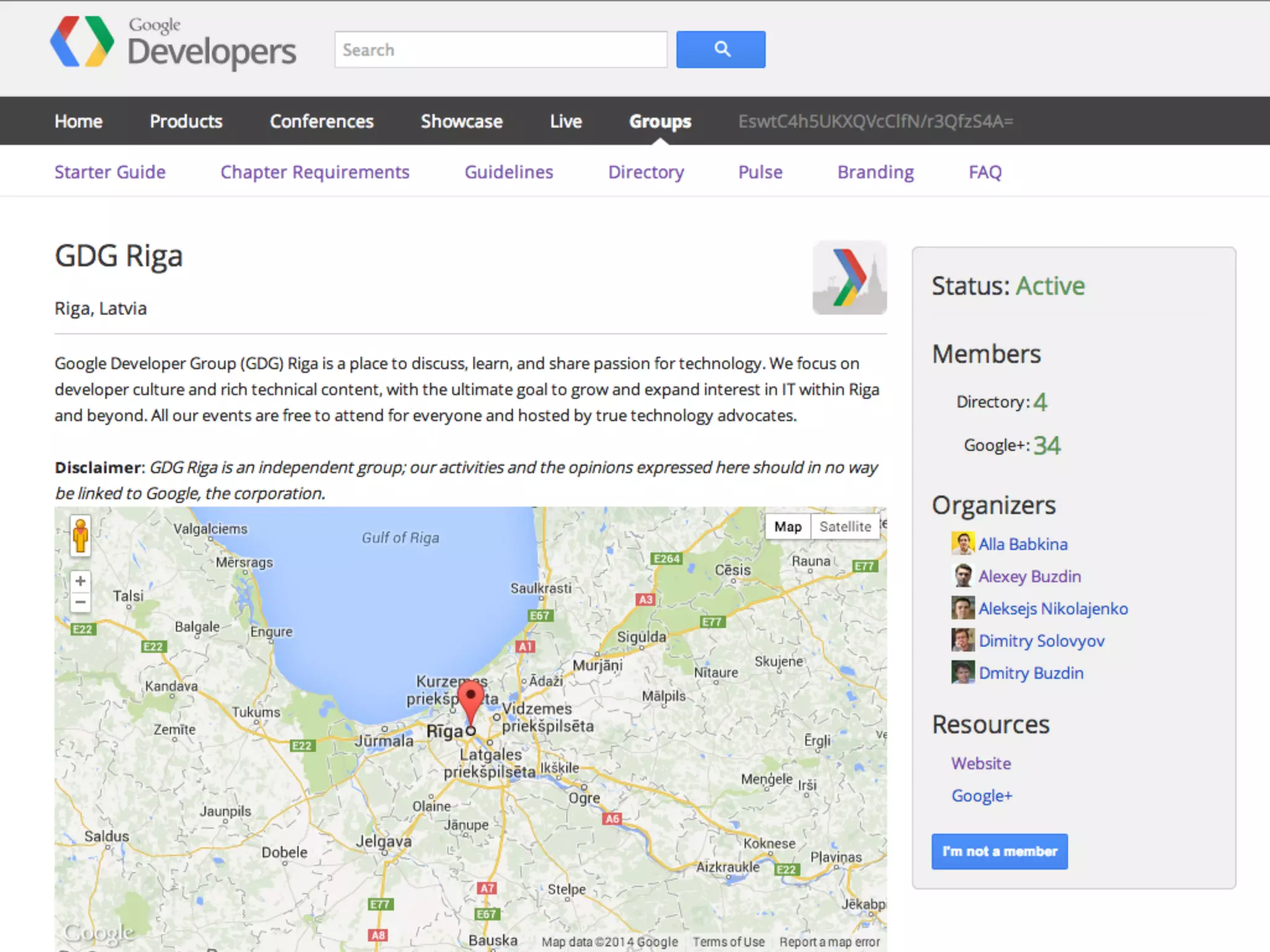Open the FAQ page
This screenshot has height=952, width=1270.
pyautogui.click(x=985, y=172)
